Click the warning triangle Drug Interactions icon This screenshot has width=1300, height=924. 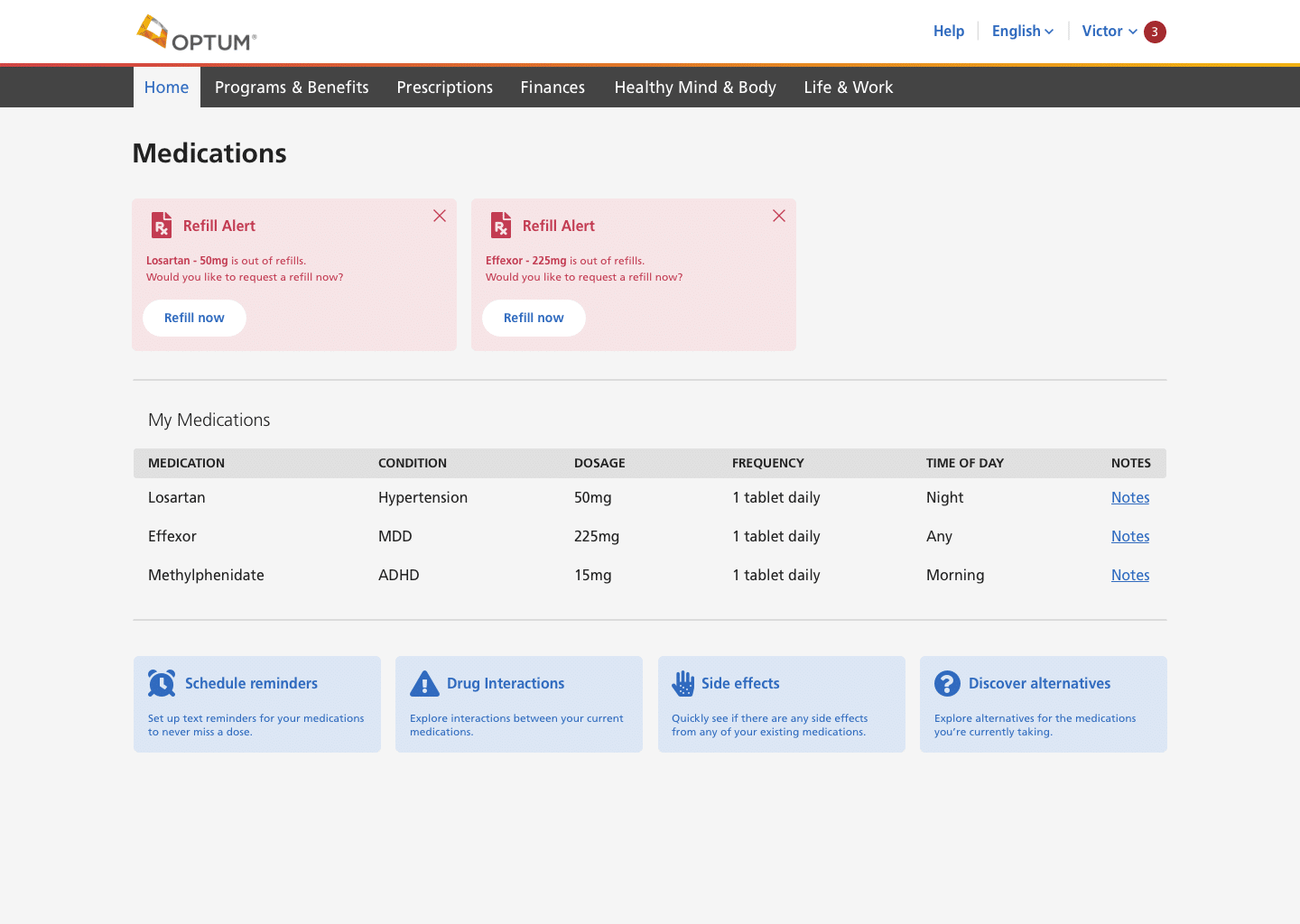(x=424, y=683)
